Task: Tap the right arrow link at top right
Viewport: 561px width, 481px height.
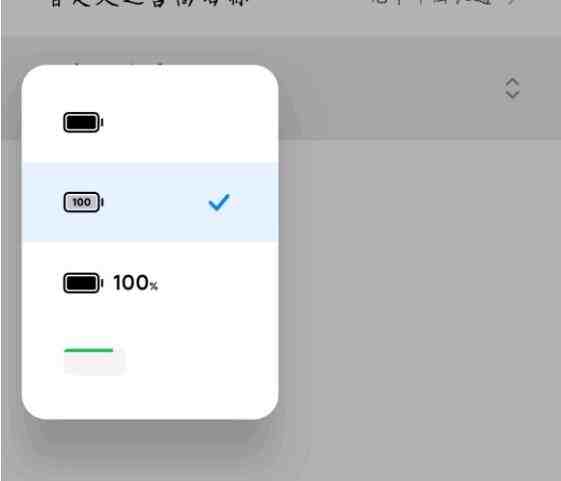Action: (x=512, y=2)
